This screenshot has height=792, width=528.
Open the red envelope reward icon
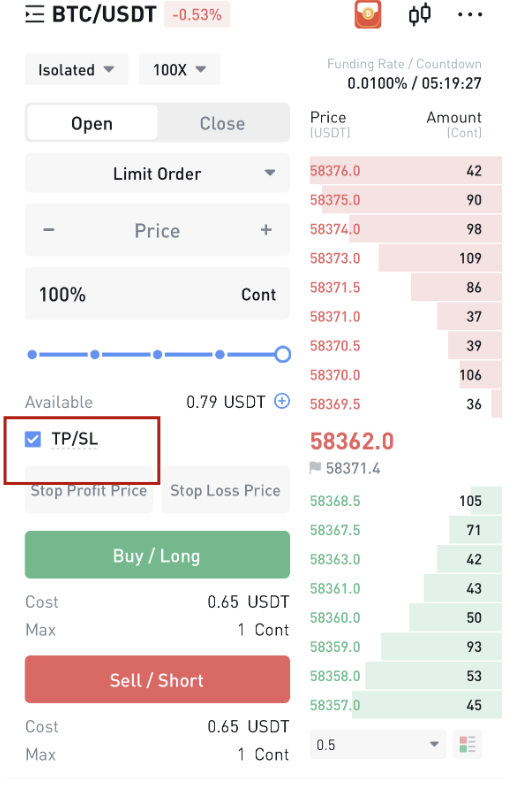tap(368, 14)
